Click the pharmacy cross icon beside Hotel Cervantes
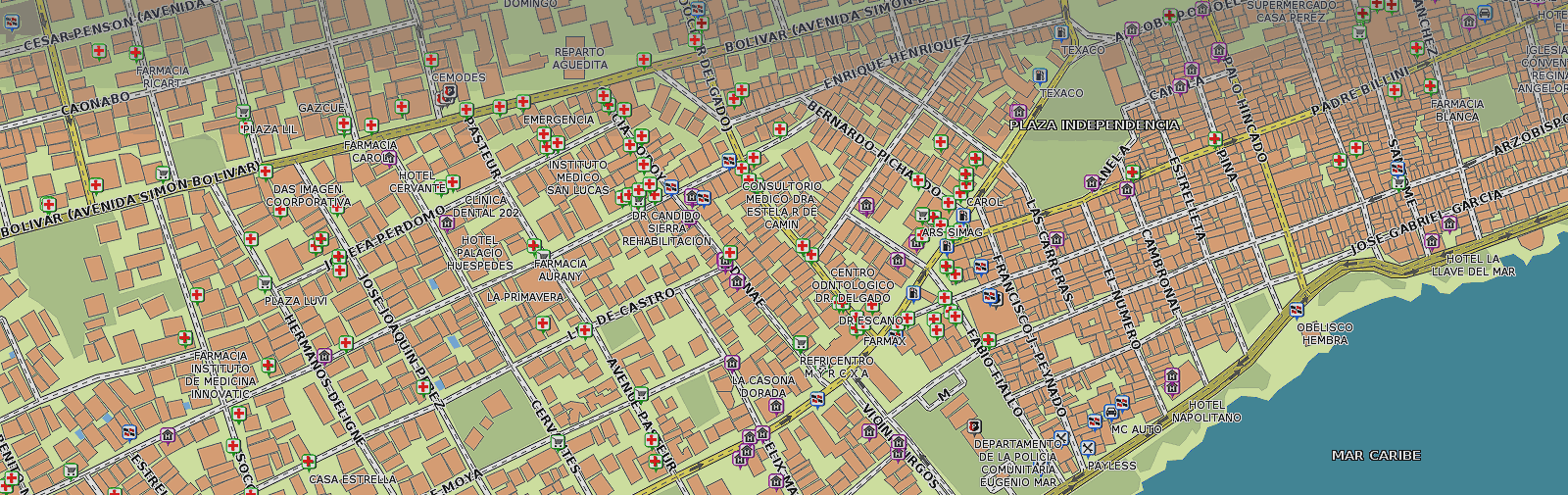This screenshot has width=1568, height=495. coord(453,181)
